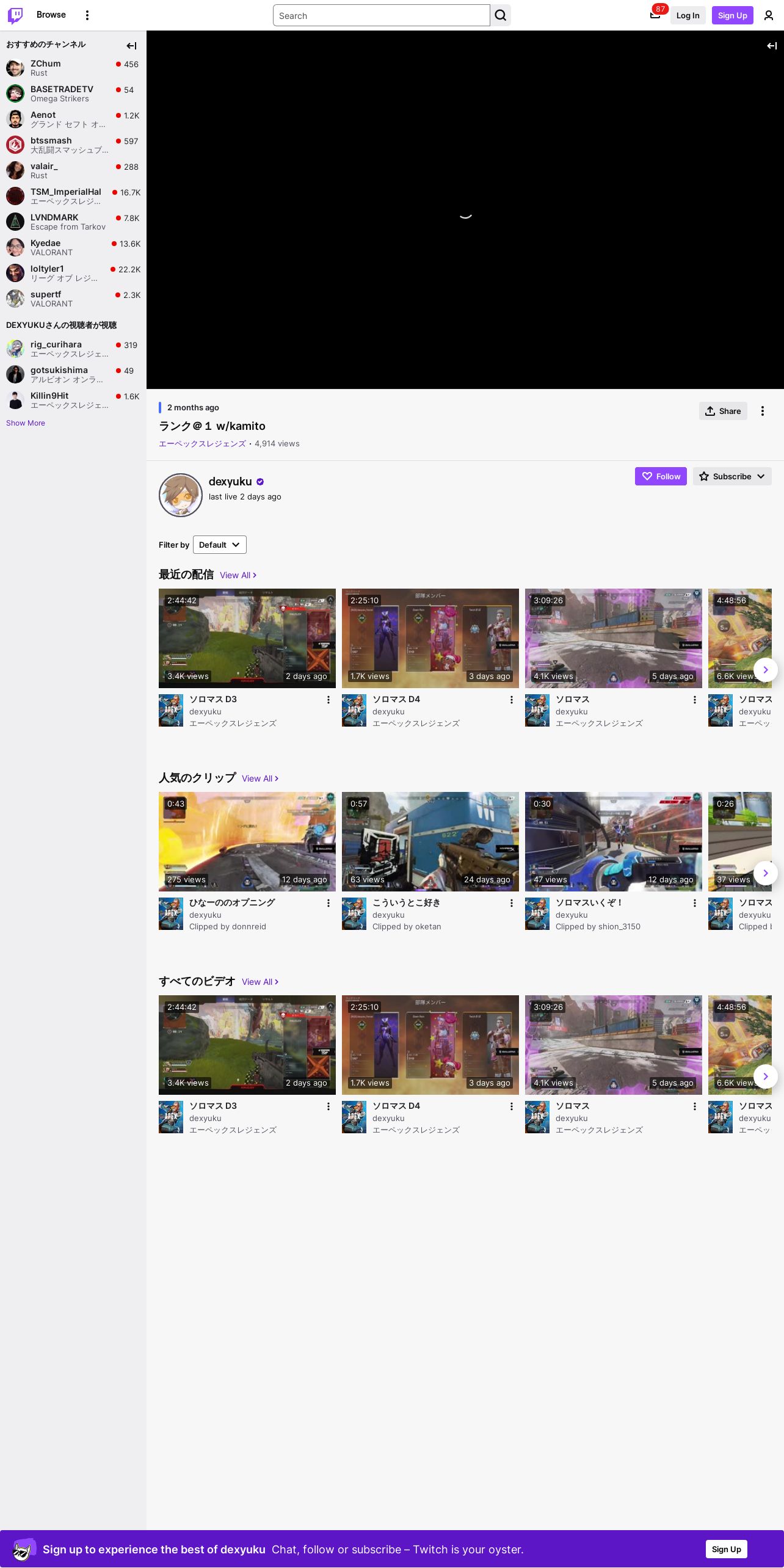Open TSM_ImperialHal channel in sidebar
Screen dimensions: 784x1568
tap(73, 196)
